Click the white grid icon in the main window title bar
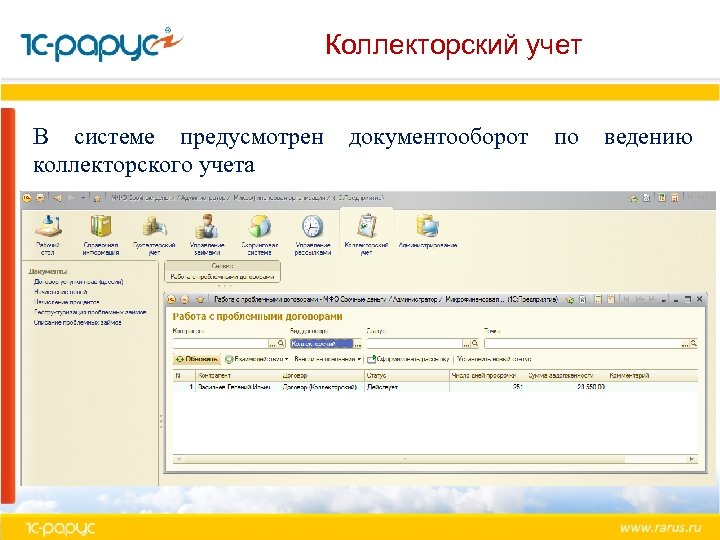 (647, 198)
